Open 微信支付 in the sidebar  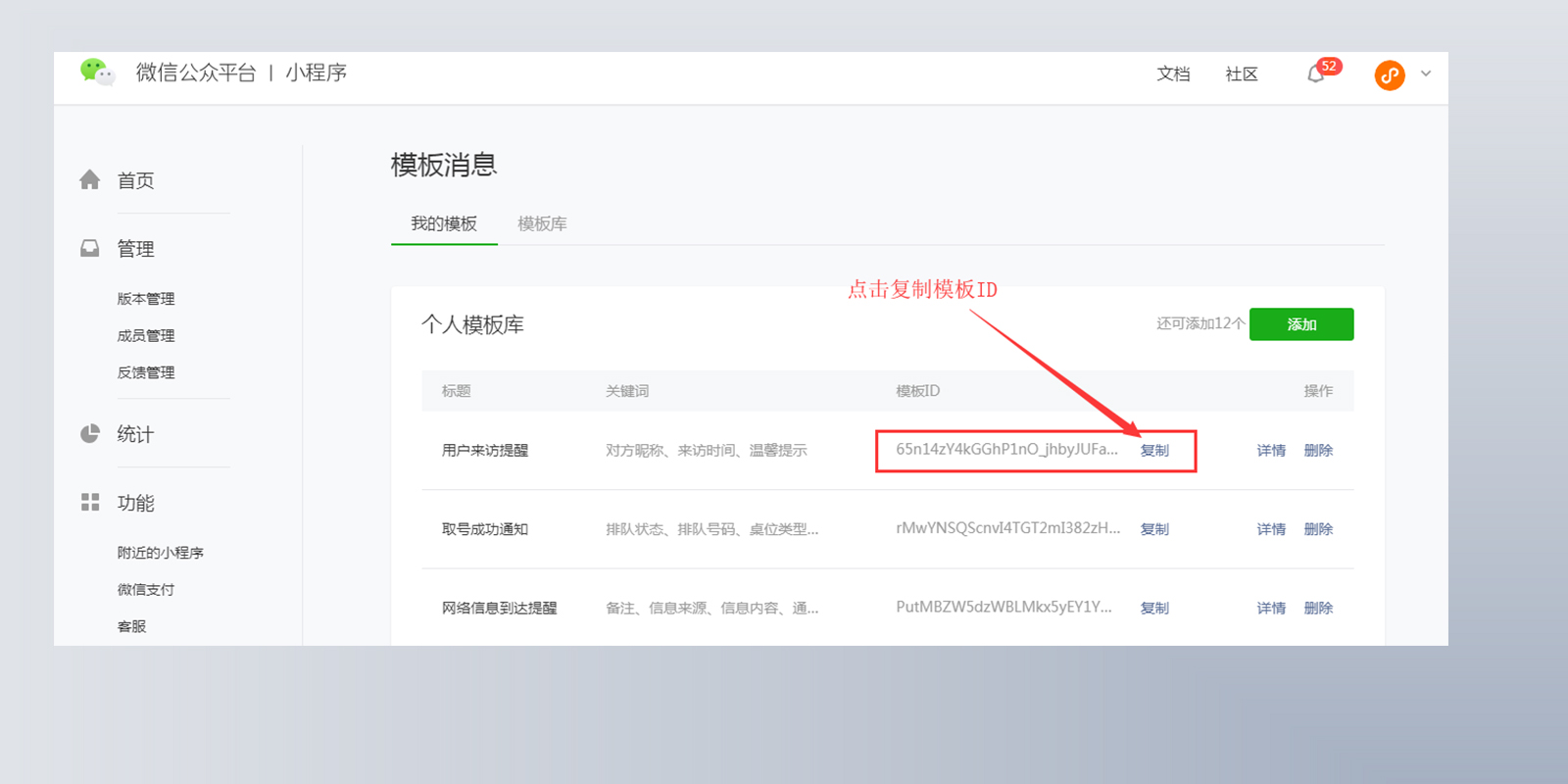[146, 590]
